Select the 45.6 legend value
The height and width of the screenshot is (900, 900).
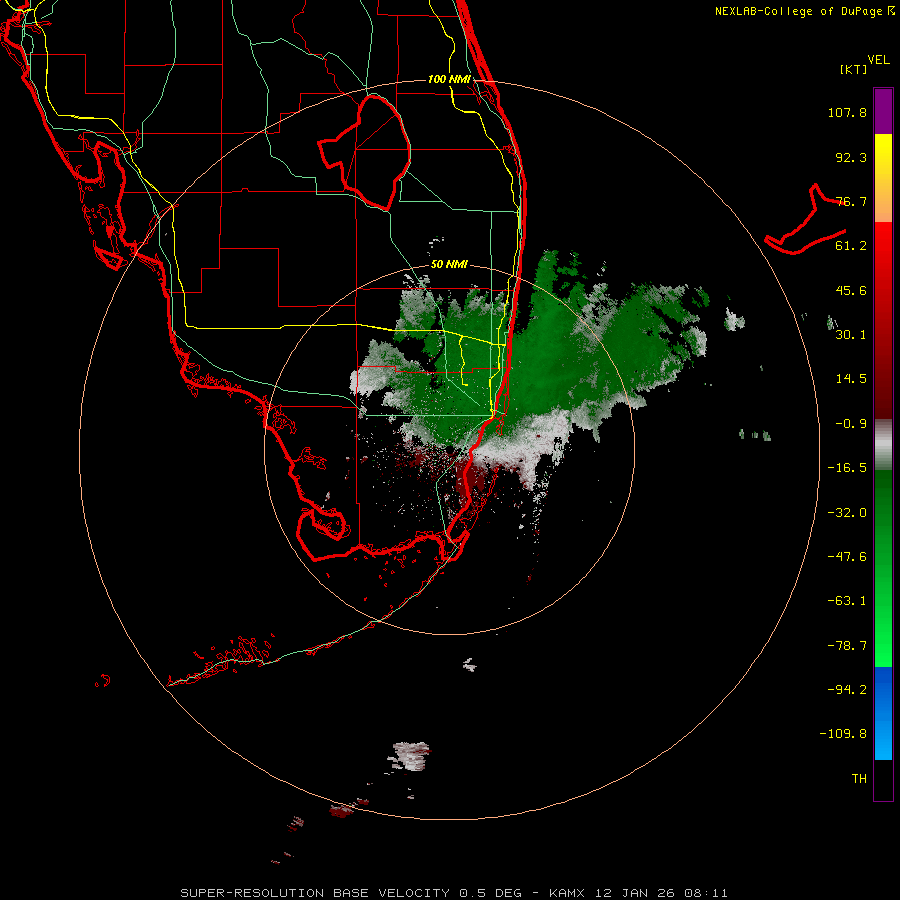pyautogui.click(x=851, y=290)
